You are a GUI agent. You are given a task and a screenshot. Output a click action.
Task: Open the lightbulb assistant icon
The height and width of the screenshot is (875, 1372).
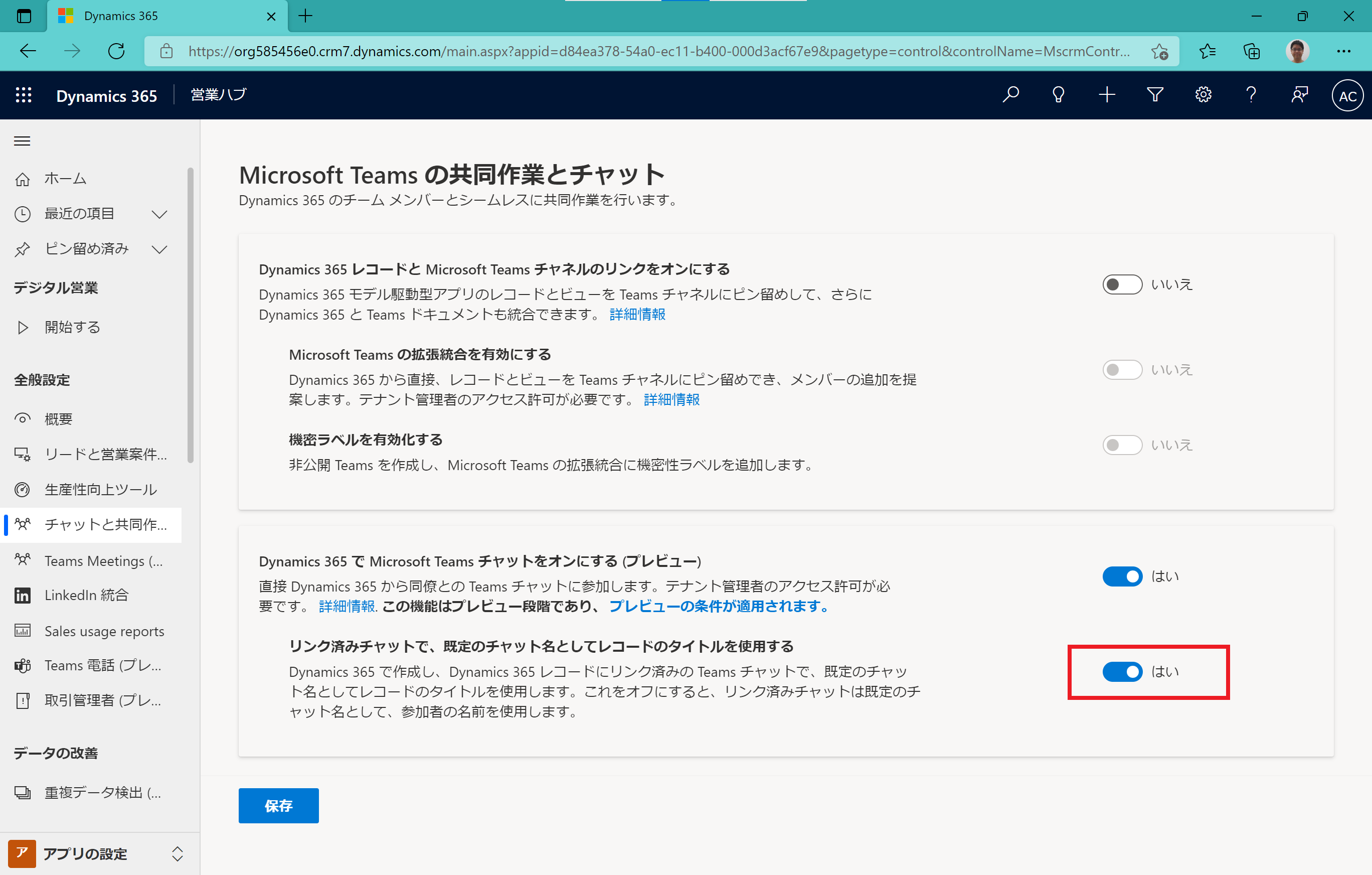click(1058, 95)
